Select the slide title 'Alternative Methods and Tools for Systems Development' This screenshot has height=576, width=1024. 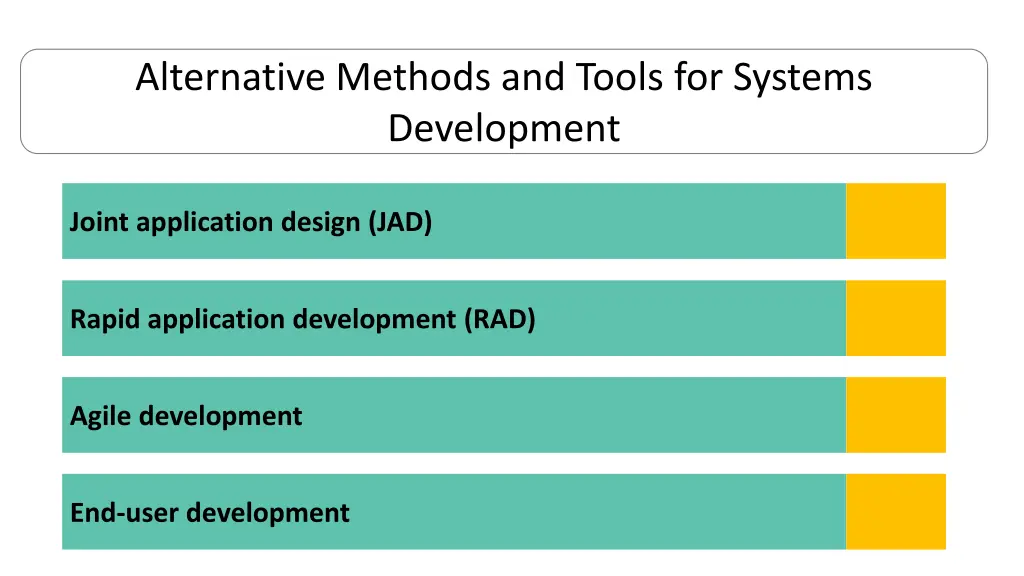coord(504,102)
